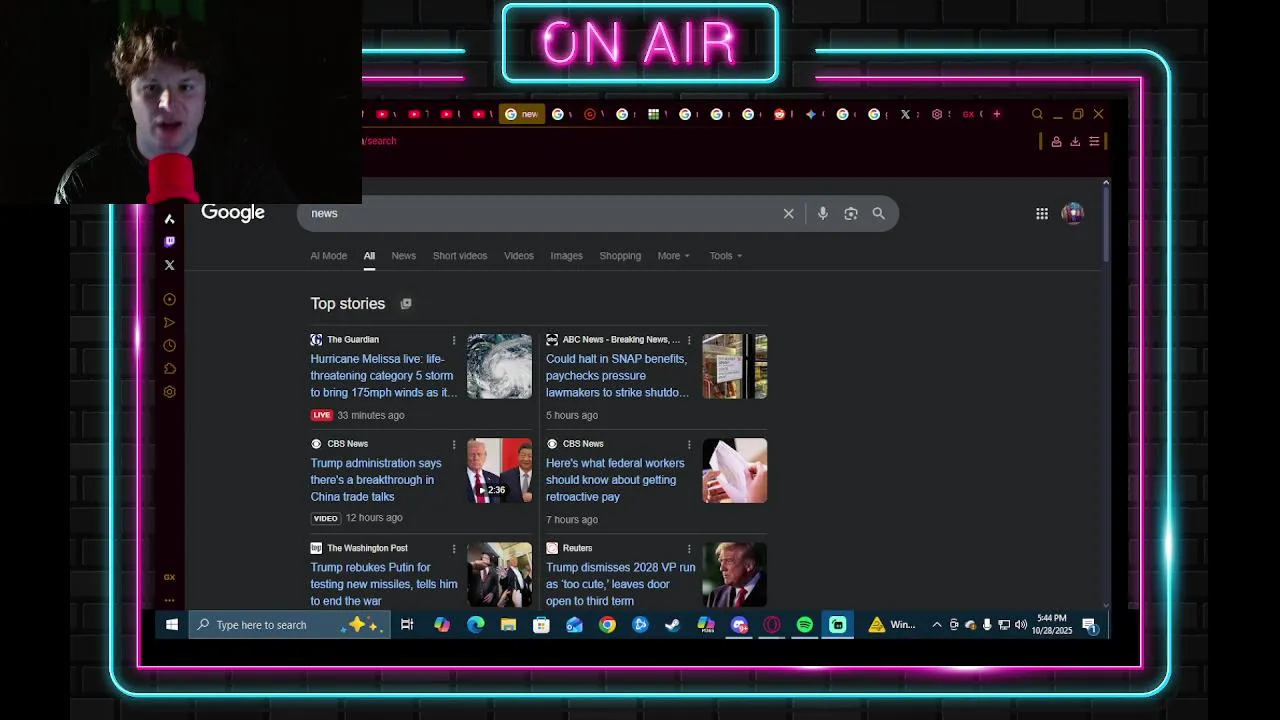Viewport: 1280px width, 720px height.
Task: Open options menu for federal workers story
Action: [x=689, y=444]
